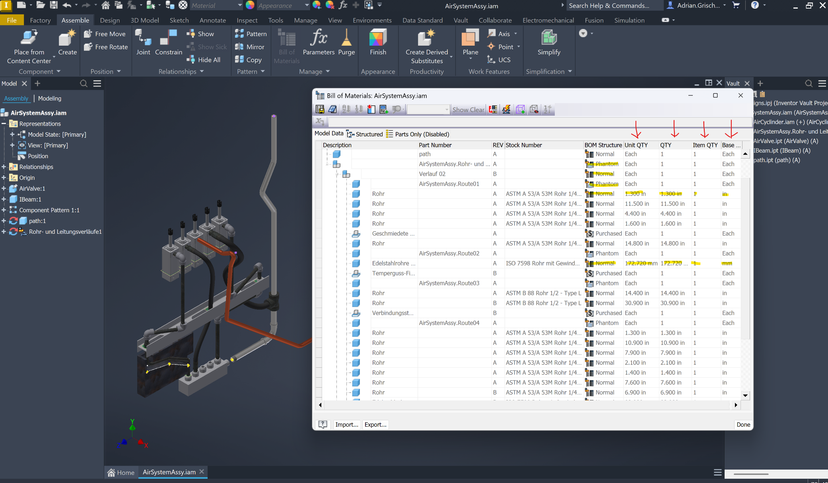828x483 pixels.
Task: Open the color wheel appearance picker
Action: point(250,5)
